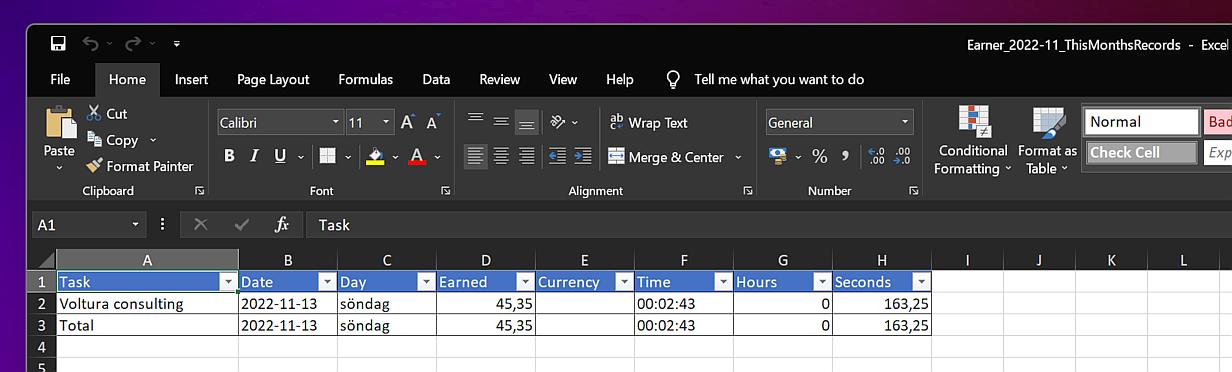
Task: Click the Increase Decimal icon
Action: (x=876, y=156)
